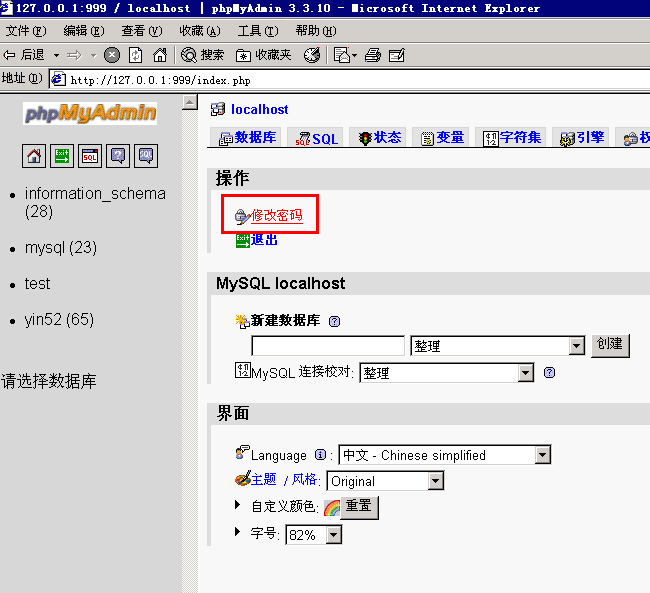Open the 编辑(E) menu

pyautogui.click(x=84, y=31)
